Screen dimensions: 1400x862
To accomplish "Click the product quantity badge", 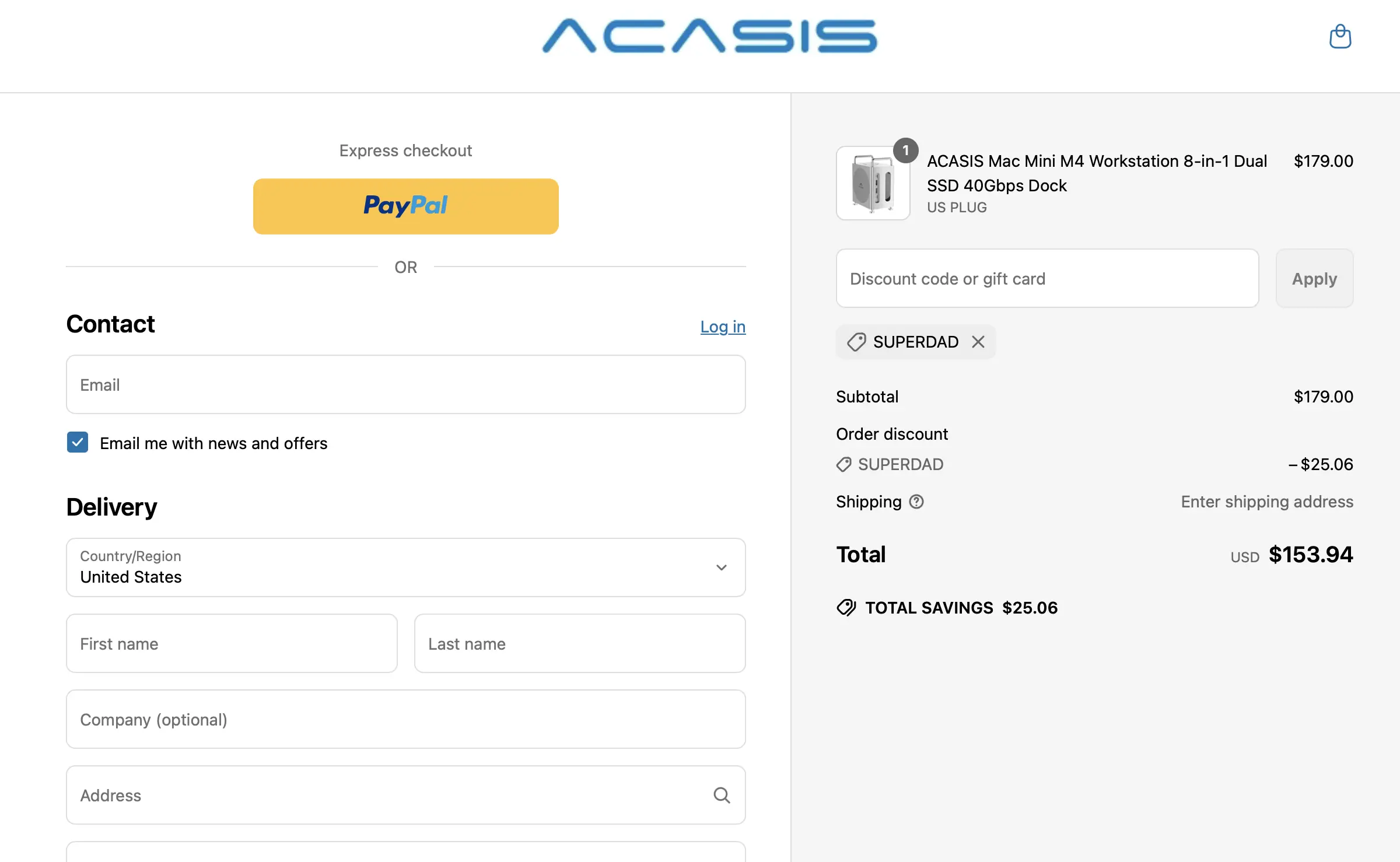I will coord(905,150).
